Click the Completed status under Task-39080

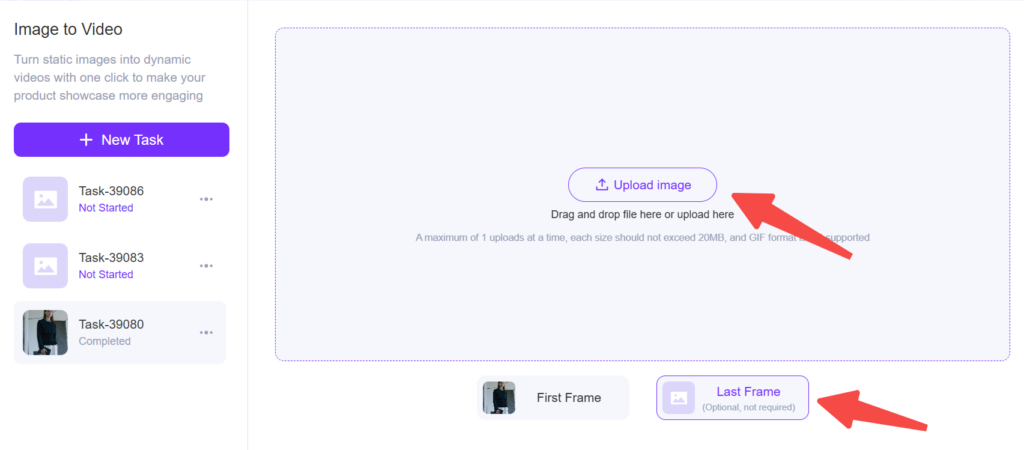(x=105, y=341)
